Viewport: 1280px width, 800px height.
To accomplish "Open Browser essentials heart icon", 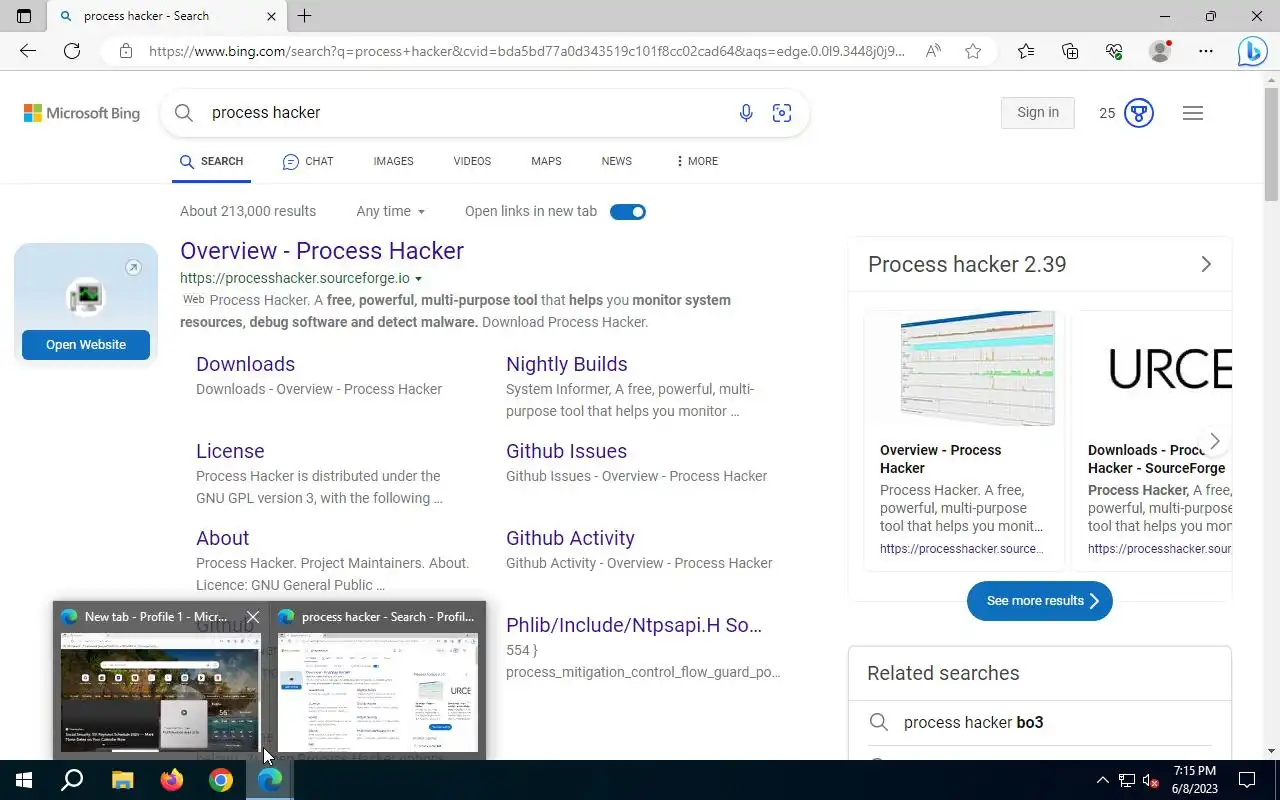I will pyautogui.click(x=1114, y=51).
